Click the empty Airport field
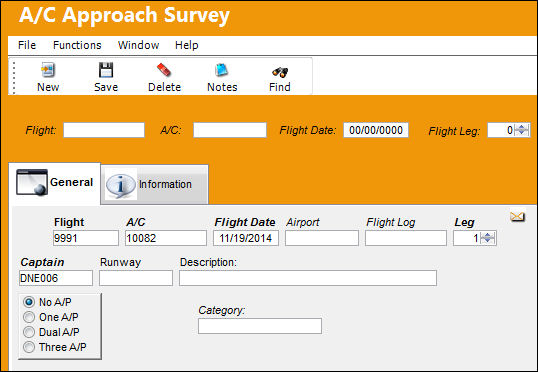Image resolution: width=538 pixels, height=372 pixels. tap(322, 238)
